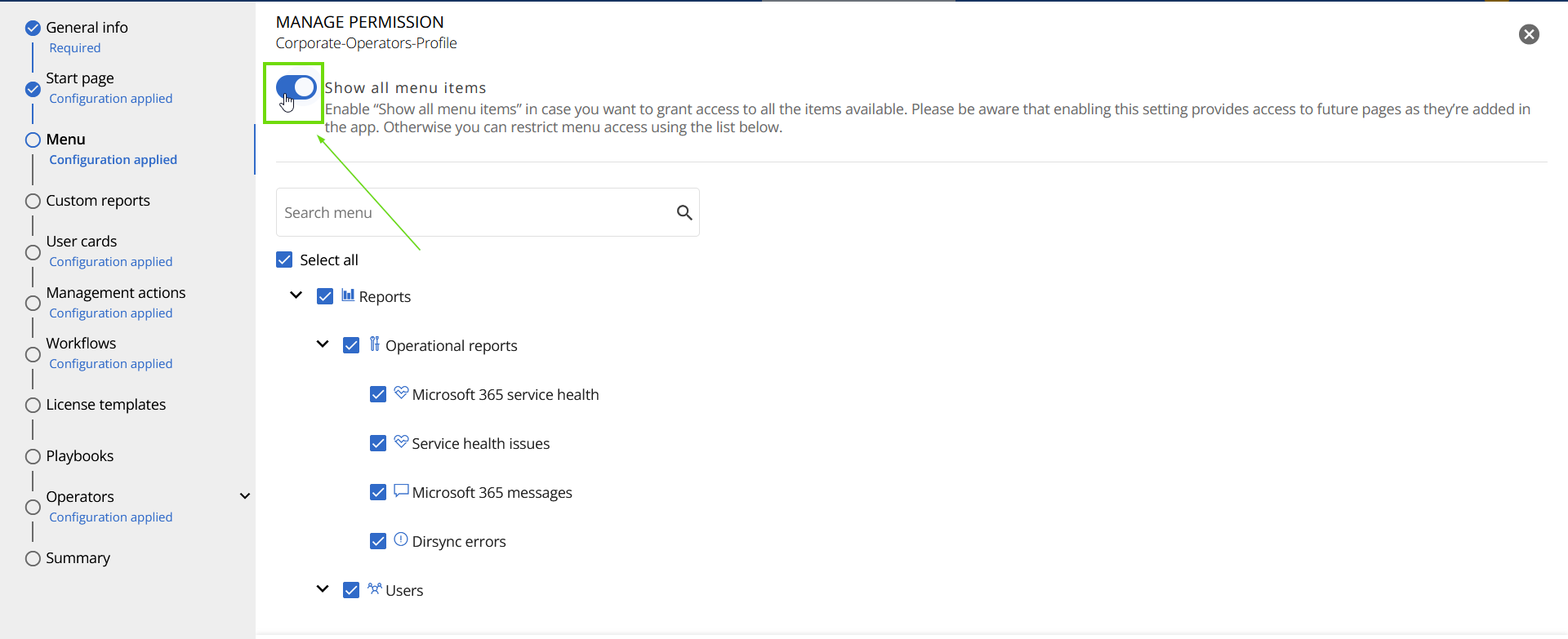Click 'Configuration applied' under Menu

113,160
